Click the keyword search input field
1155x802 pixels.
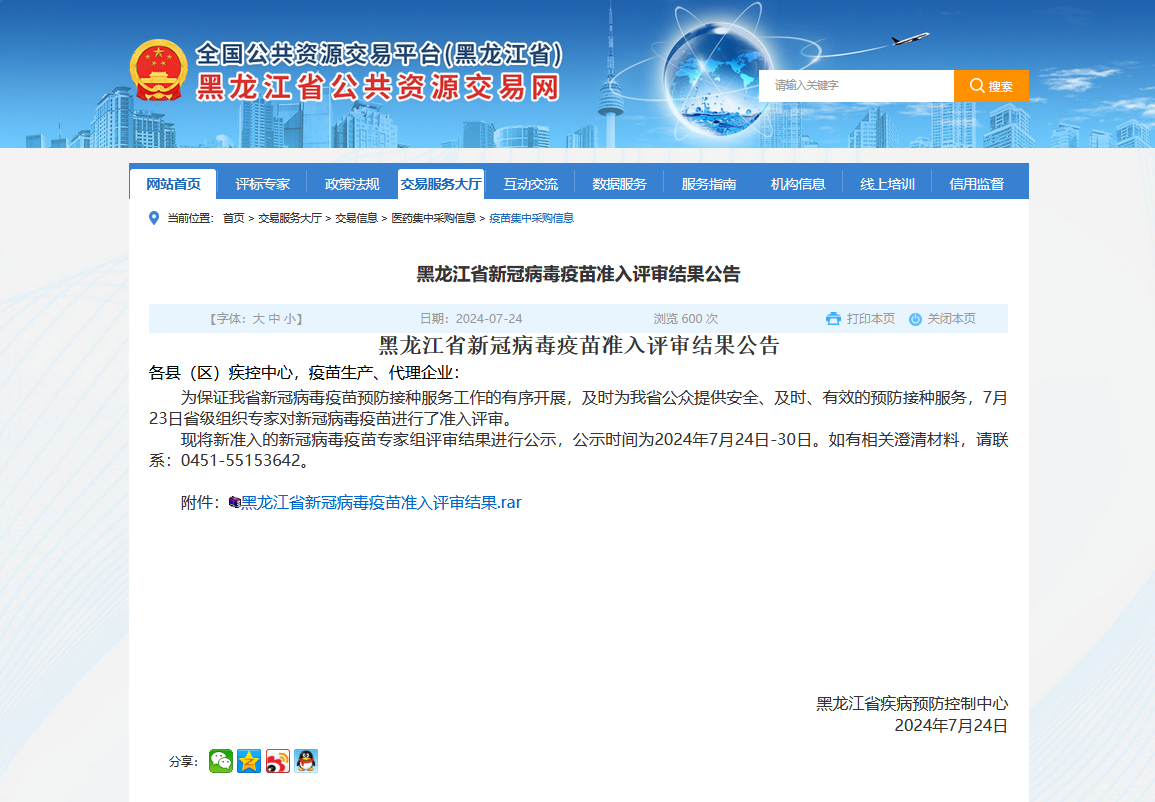(x=855, y=85)
